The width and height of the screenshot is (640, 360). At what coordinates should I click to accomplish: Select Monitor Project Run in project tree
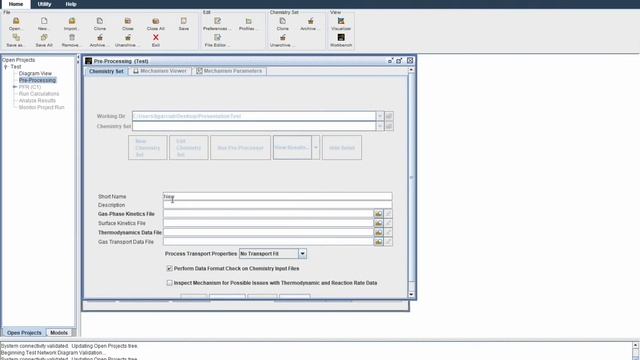41,107
